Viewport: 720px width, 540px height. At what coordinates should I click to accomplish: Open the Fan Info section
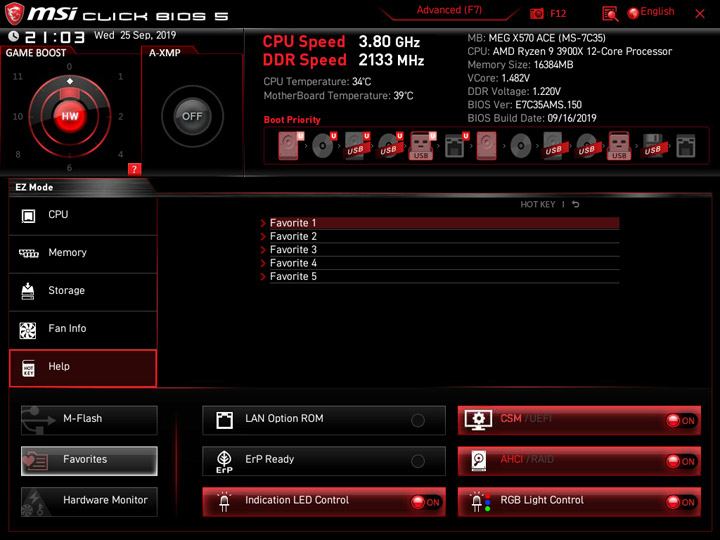tap(83, 330)
